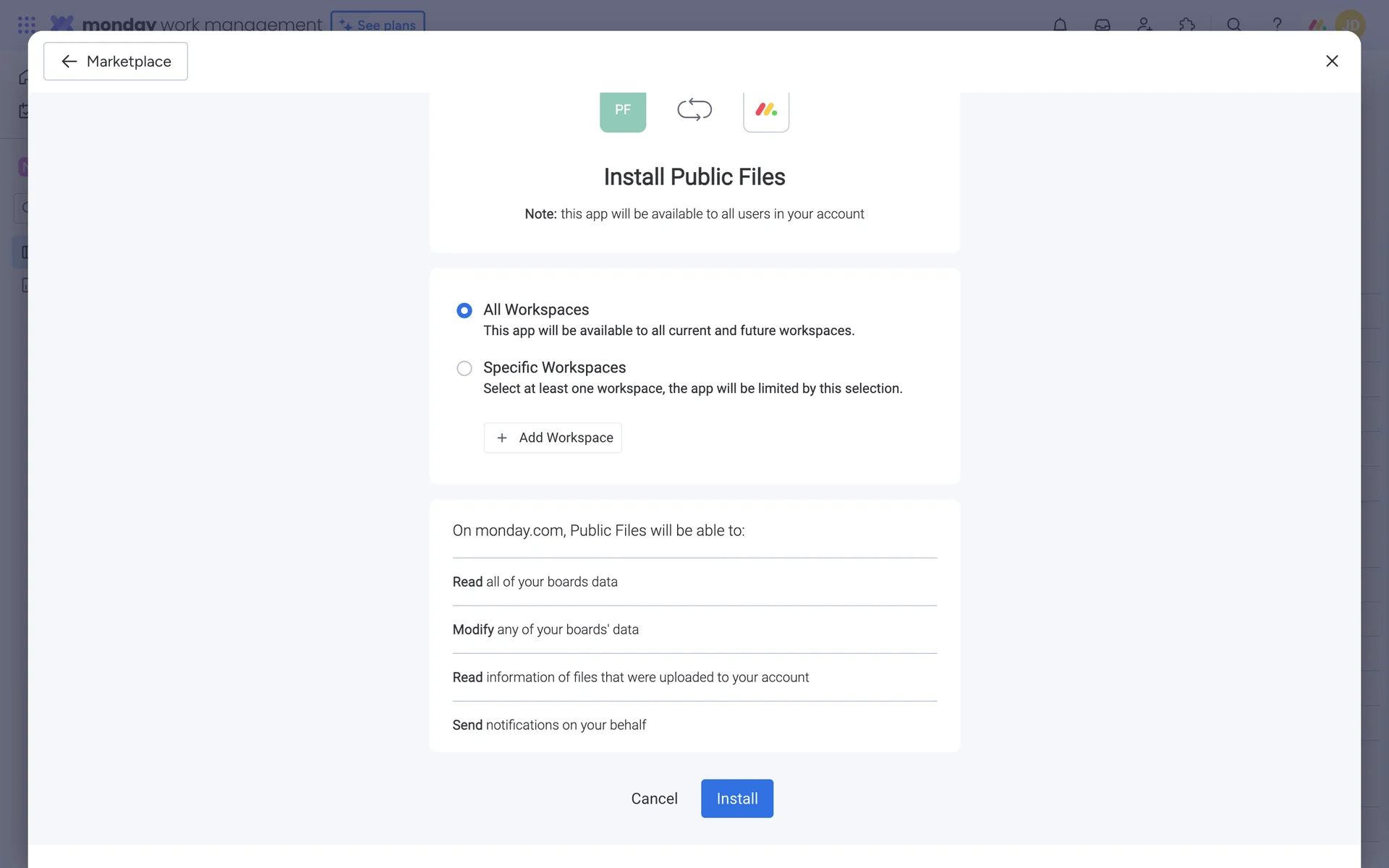1389x868 pixels.
Task: Click the notifications bell icon
Action: [x=1060, y=25]
